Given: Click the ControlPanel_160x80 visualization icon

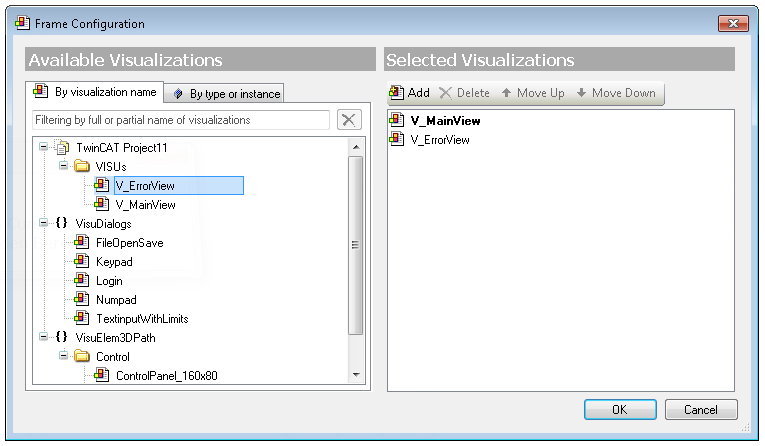Looking at the screenshot, I should (x=101, y=375).
